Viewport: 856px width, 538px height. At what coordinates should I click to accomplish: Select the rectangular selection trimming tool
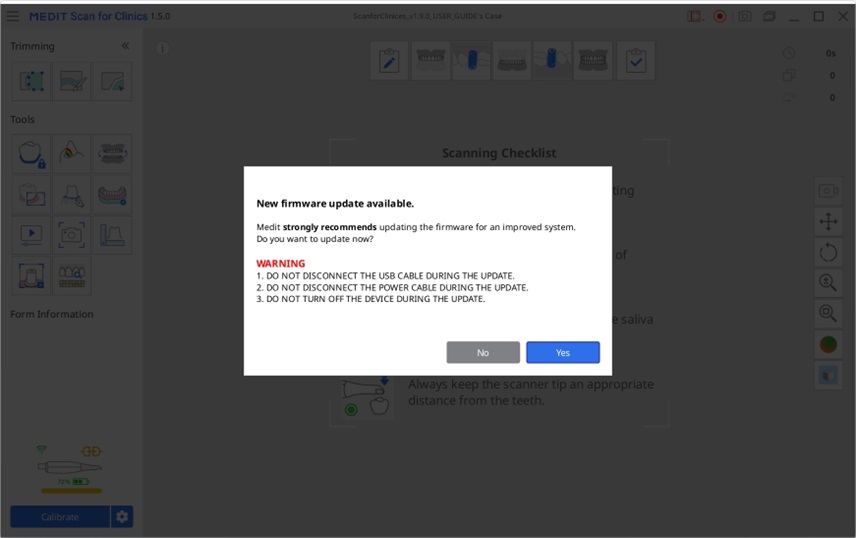tap(32, 81)
